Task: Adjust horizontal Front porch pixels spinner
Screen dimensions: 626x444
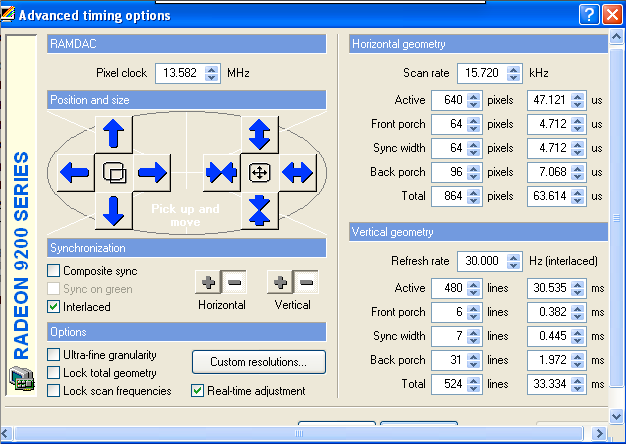Action: (473, 124)
